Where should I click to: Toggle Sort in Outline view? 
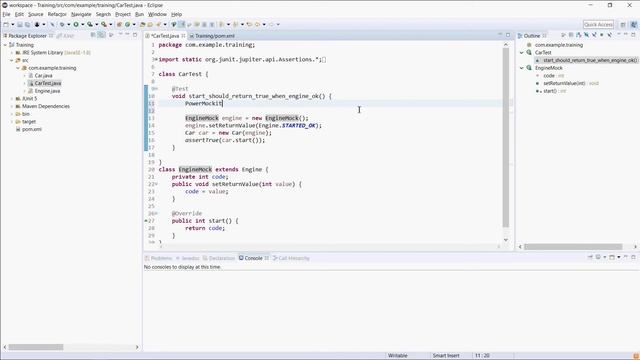click(580, 36)
